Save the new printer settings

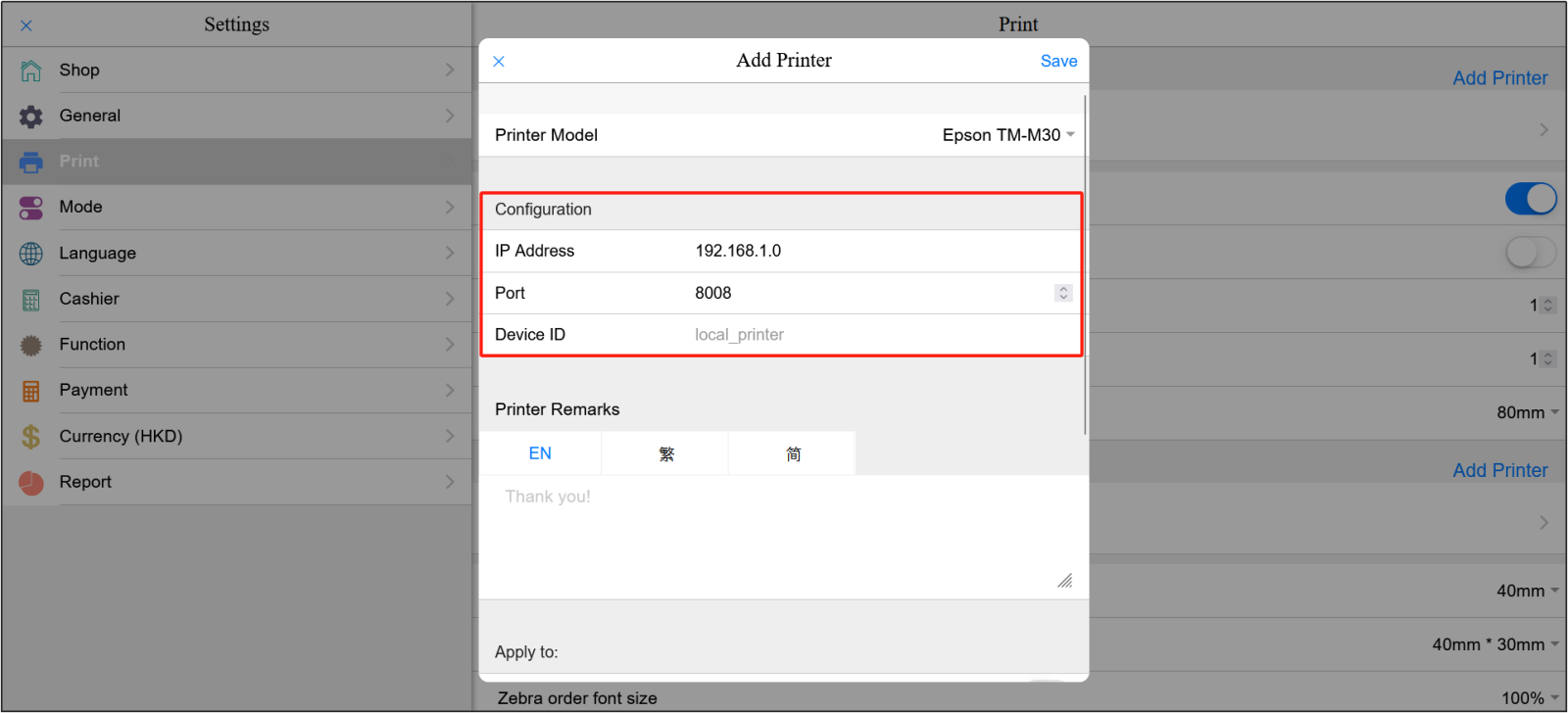(x=1058, y=61)
